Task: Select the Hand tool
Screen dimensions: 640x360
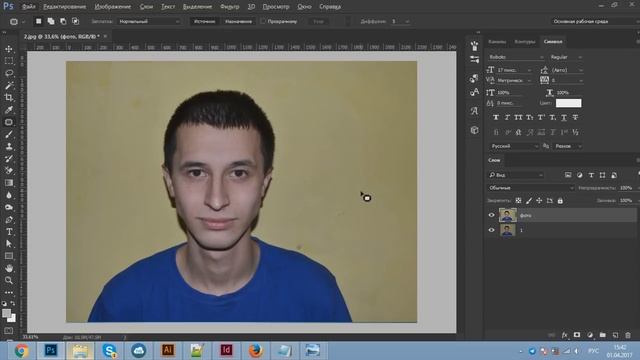Action: coord(9,268)
